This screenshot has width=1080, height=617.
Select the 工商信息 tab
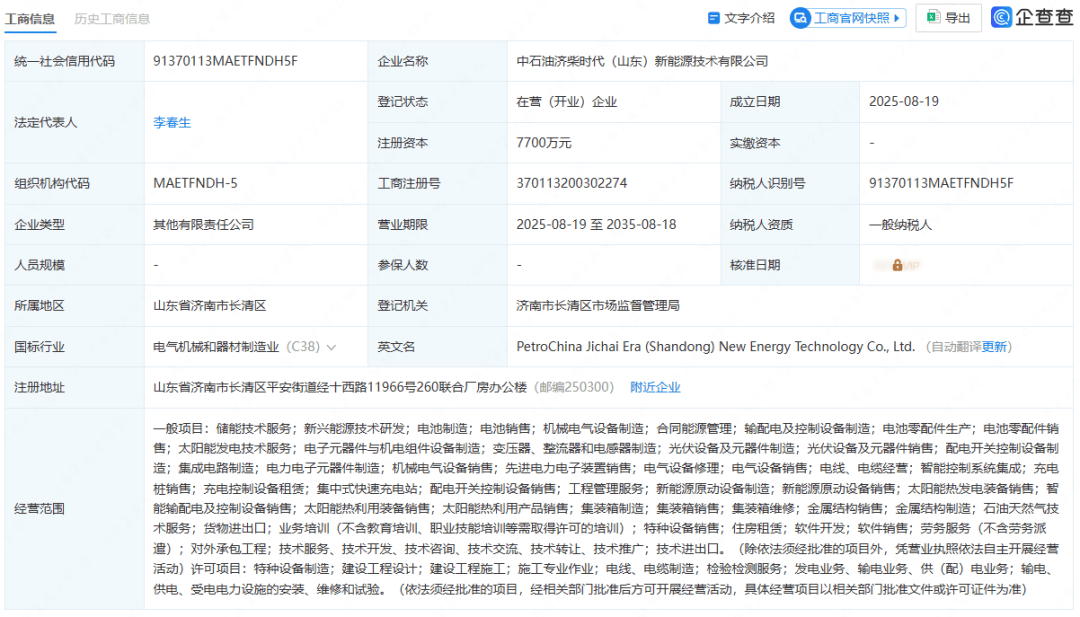(x=30, y=18)
